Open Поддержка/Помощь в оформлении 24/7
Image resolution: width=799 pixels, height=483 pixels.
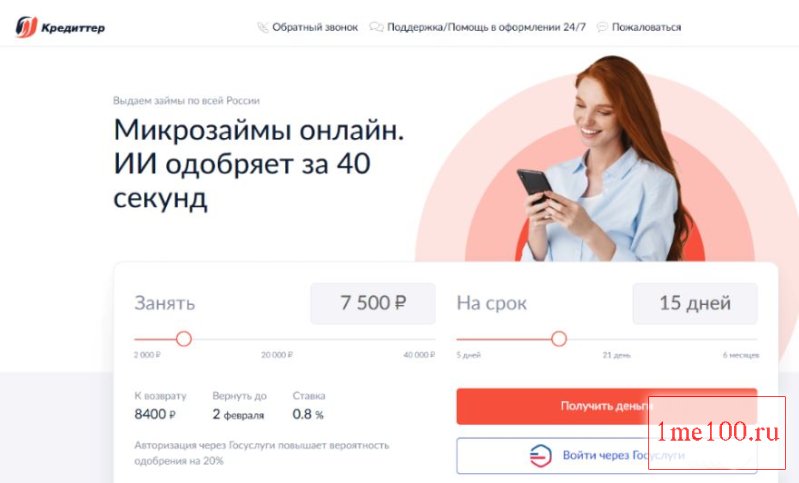point(486,27)
